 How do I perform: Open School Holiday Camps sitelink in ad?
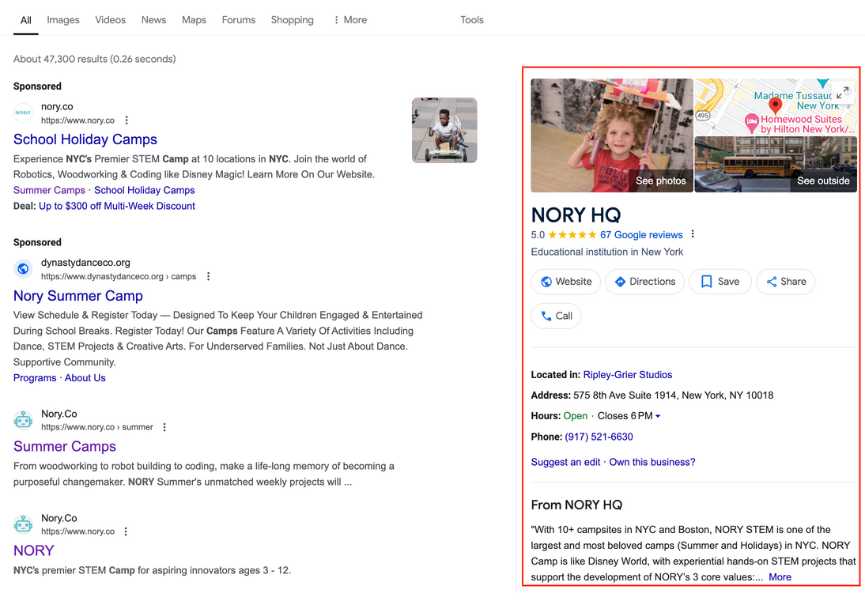click(145, 190)
